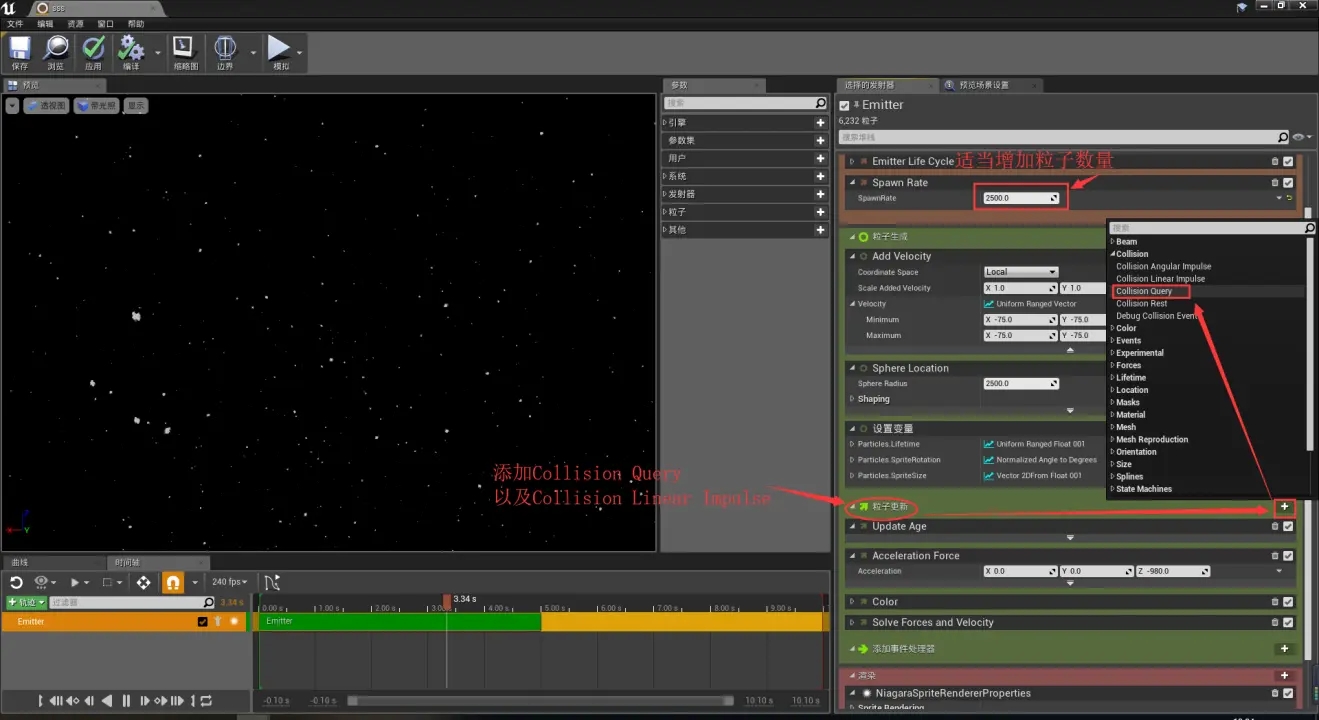The width and height of the screenshot is (1319, 720).
Task: Toggle the Emitter track checkbox in timeline
Action: pos(203,621)
